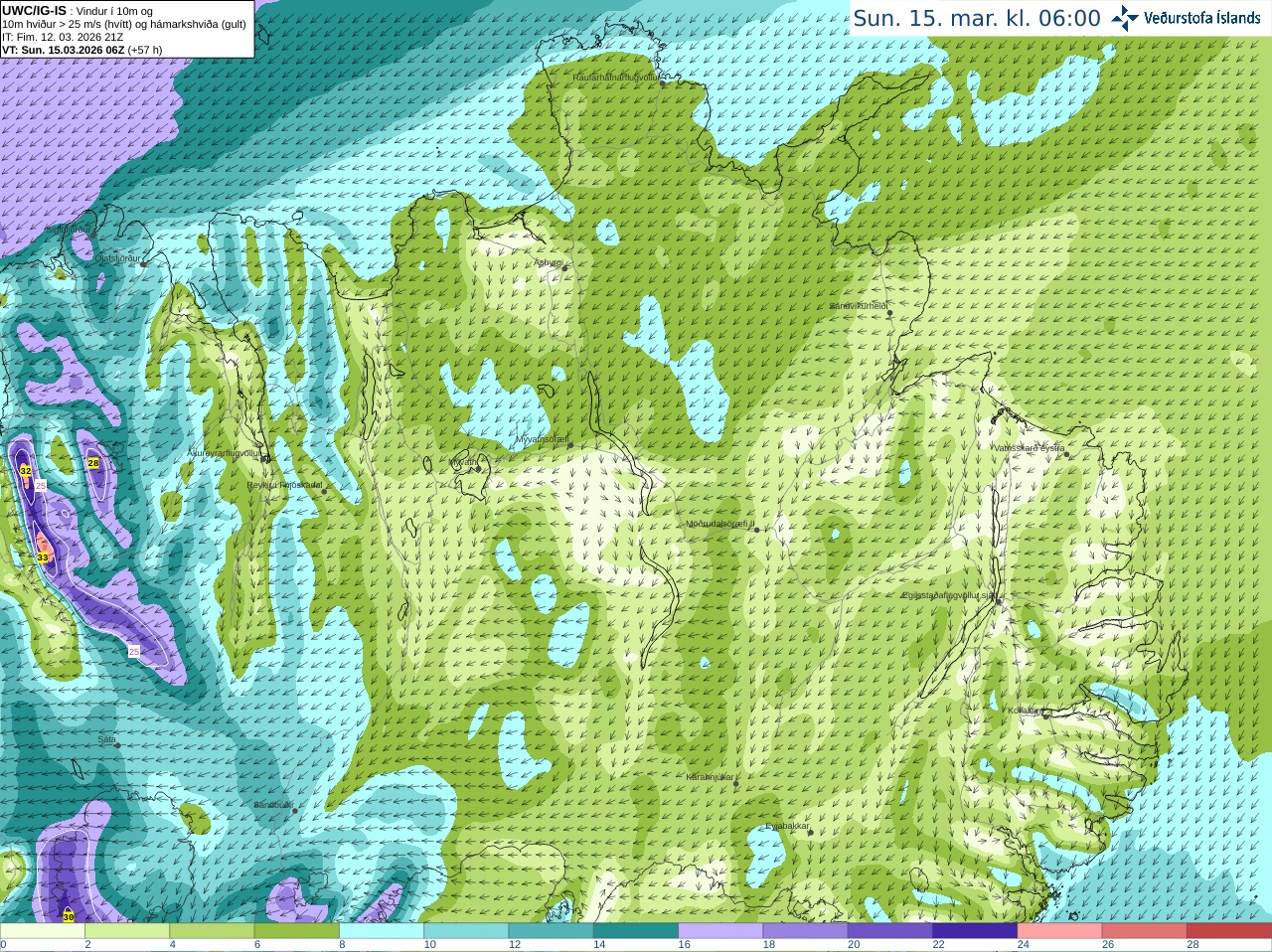The width and height of the screenshot is (1272, 952).
Task: Click the 16–18 m/s lavender scale swatch
Action: [x=720, y=931]
